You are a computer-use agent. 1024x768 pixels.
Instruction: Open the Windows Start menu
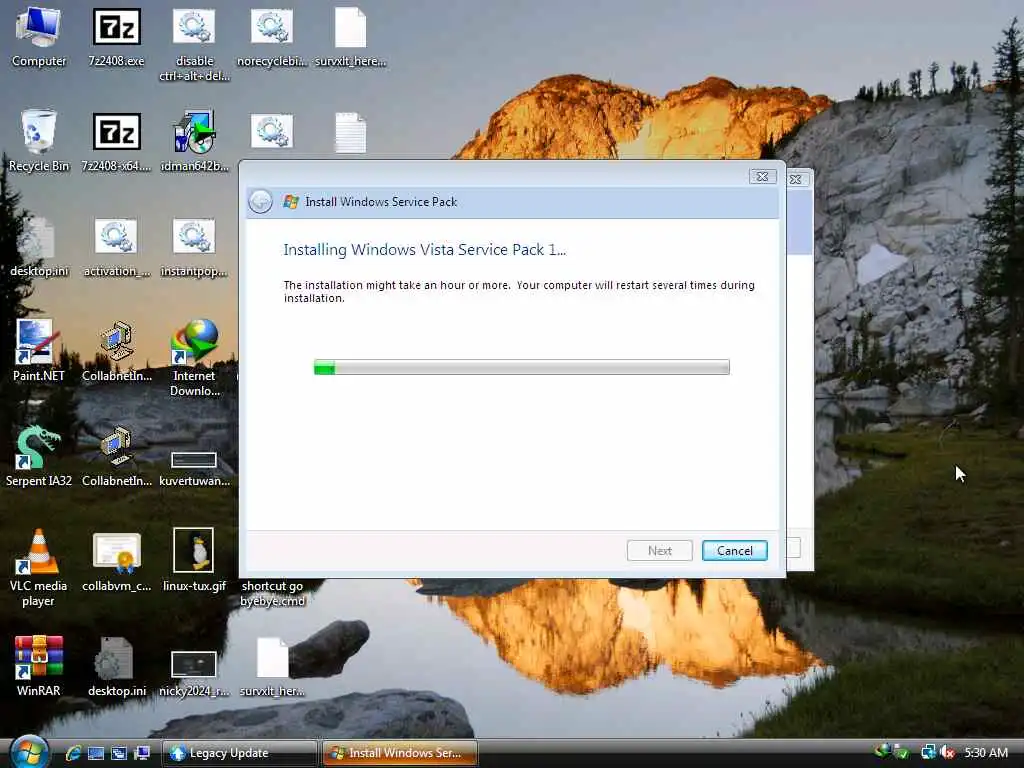(29, 752)
